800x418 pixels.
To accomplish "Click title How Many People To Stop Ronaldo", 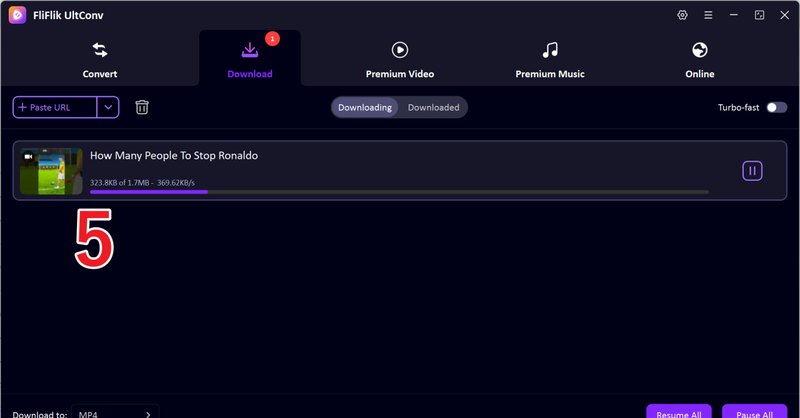I will pyautogui.click(x=174, y=156).
